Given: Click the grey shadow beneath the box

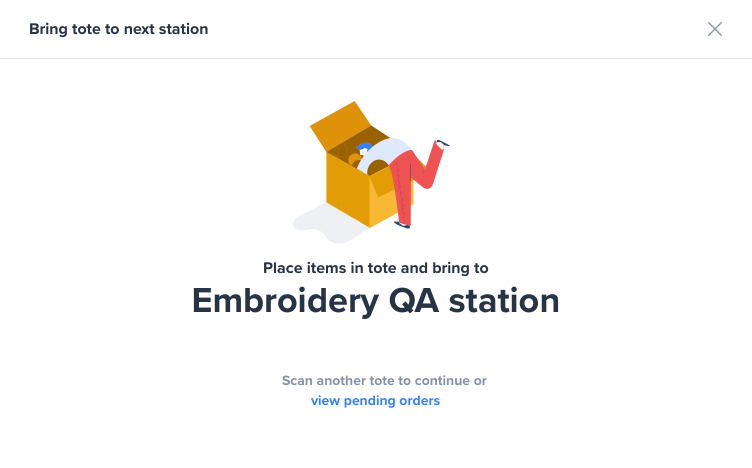Looking at the screenshot, I should tap(326, 225).
